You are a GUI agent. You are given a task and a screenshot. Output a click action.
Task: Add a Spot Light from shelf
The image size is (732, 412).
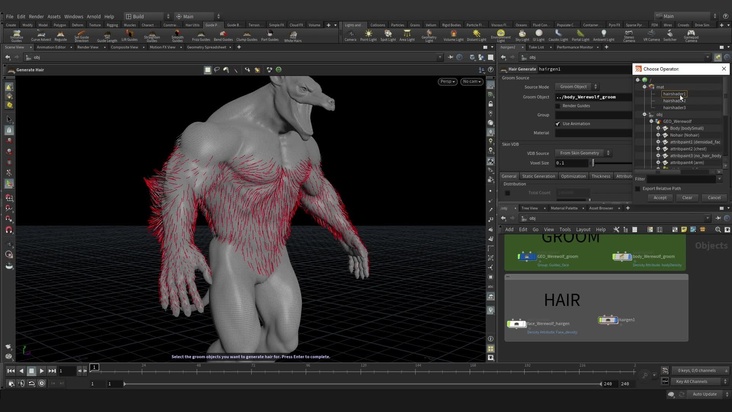coord(387,35)
